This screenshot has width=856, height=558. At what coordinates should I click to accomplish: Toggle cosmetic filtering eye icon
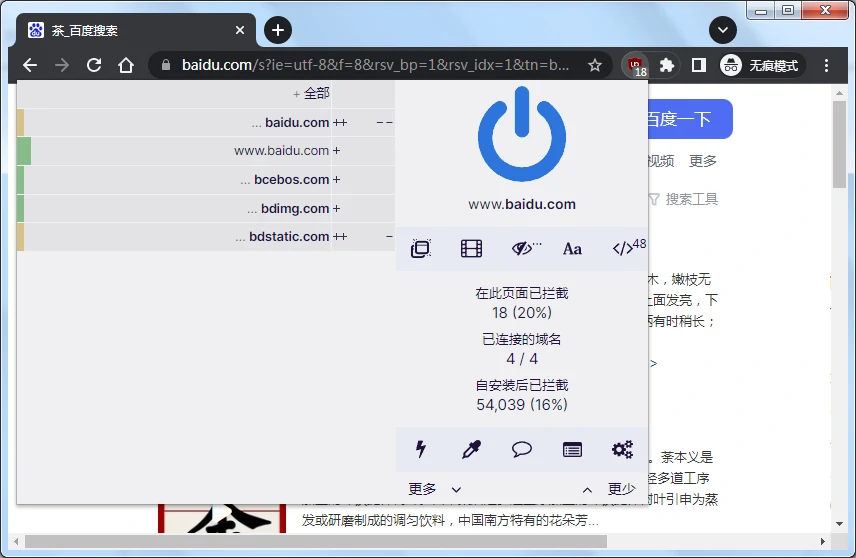[x=522, y=249]
